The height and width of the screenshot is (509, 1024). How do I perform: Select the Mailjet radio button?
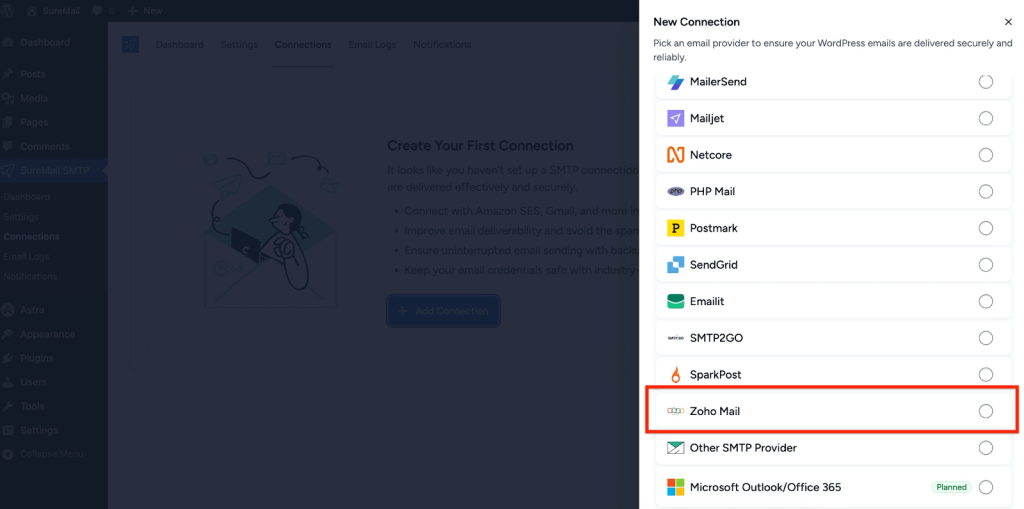coord(985,118)
